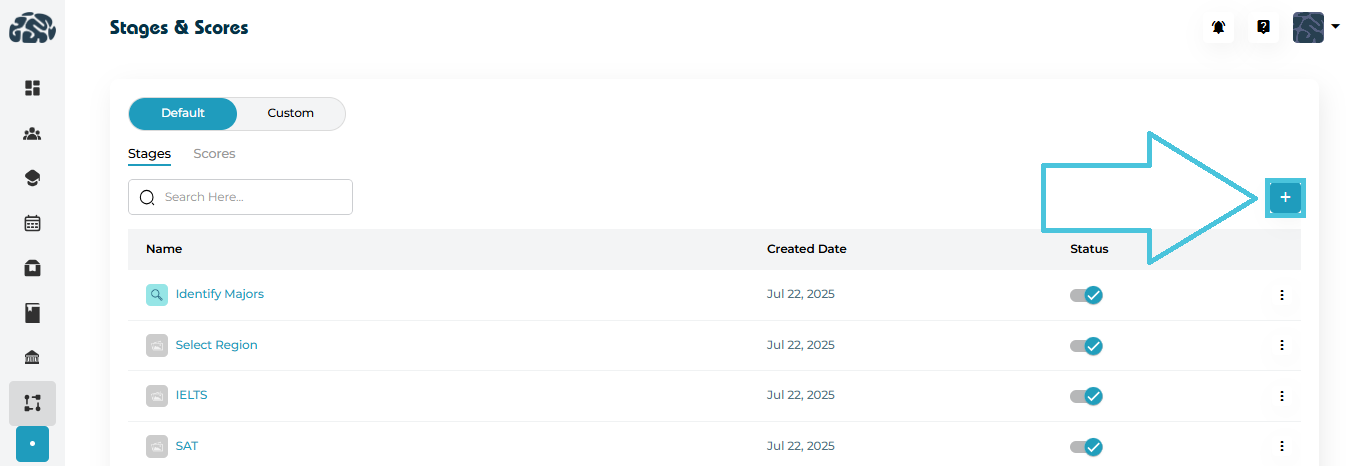Open the Select Region stage link
1358x466 pixels.
coord(216,345)
